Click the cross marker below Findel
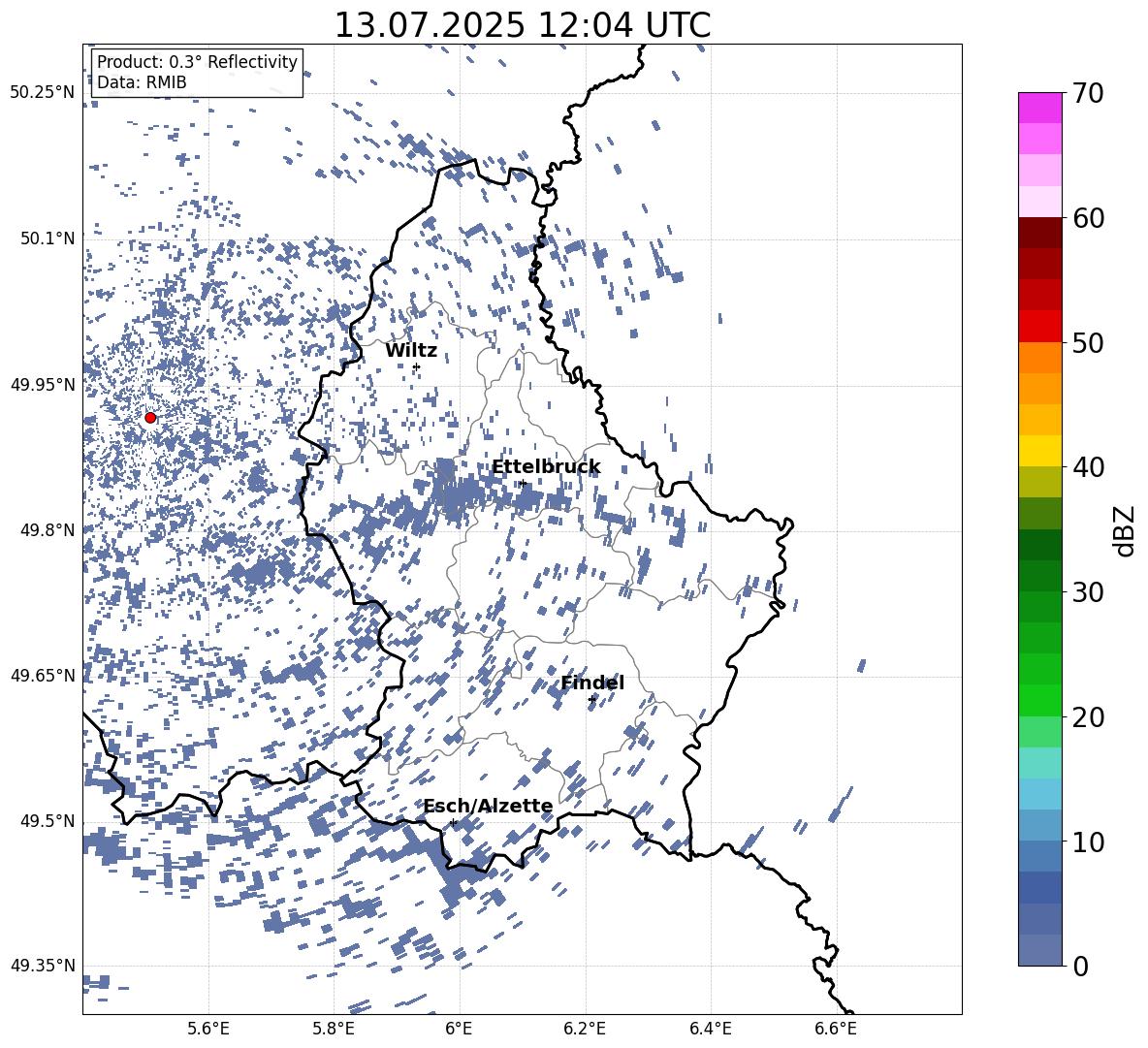1148x1048 pixels. pyautogui.click(x=591, y=699)
